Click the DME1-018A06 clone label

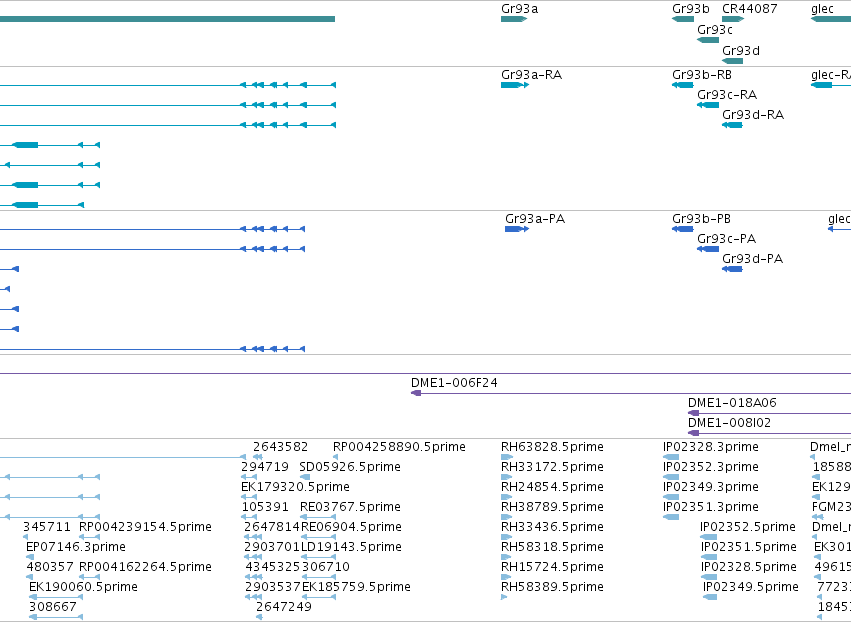pyautogui.click(x=732, y=403)
